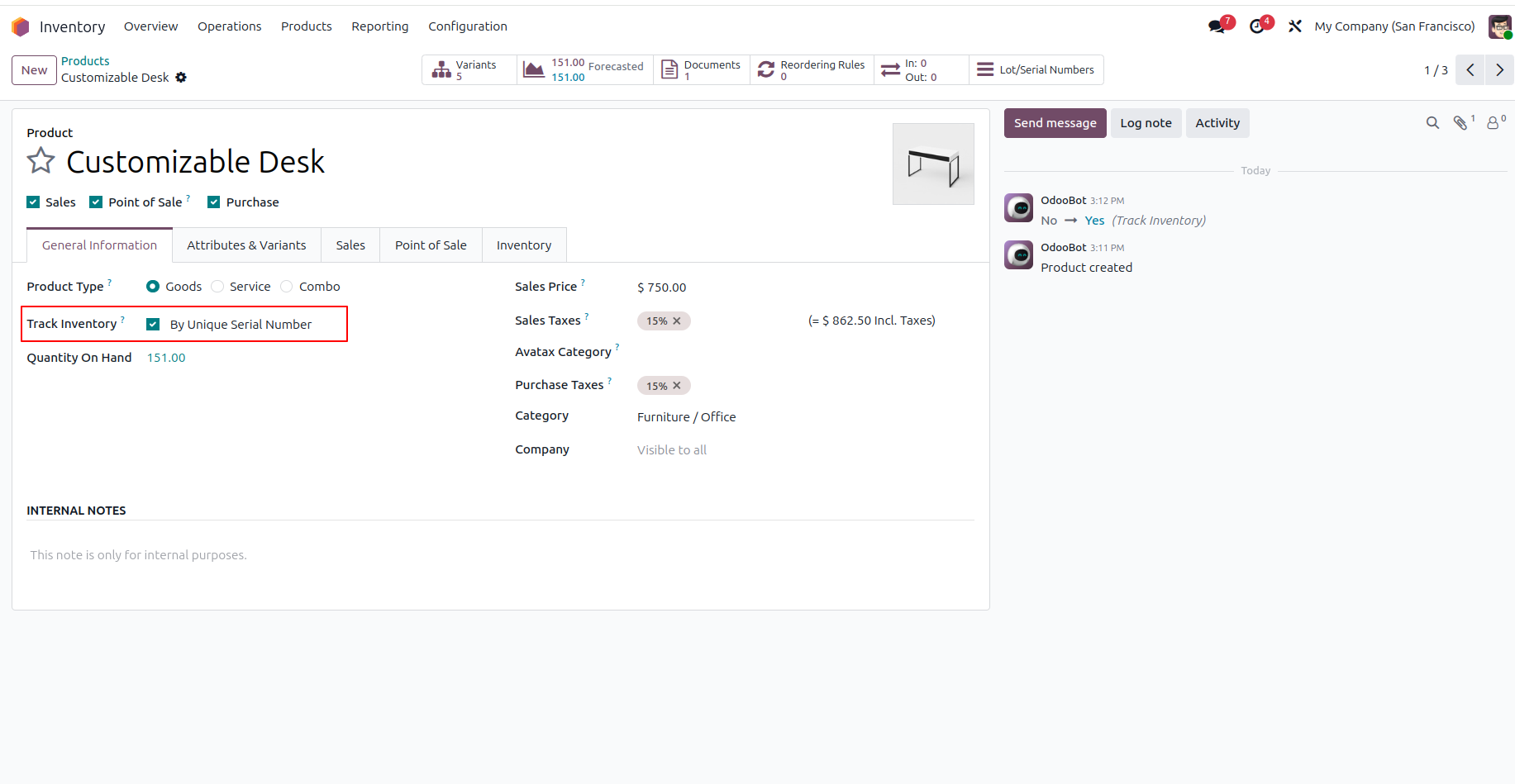Switch to the General Information tab
Viewport: 1515px width, 784px height.
click(x=99, y=245)
